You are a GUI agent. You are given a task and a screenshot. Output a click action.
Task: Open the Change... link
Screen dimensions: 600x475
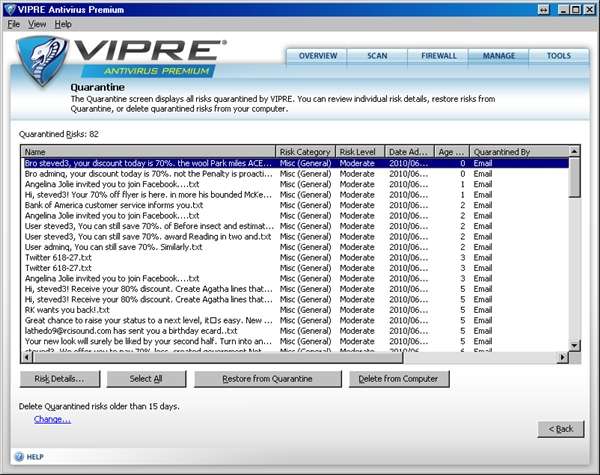point(52,420)
